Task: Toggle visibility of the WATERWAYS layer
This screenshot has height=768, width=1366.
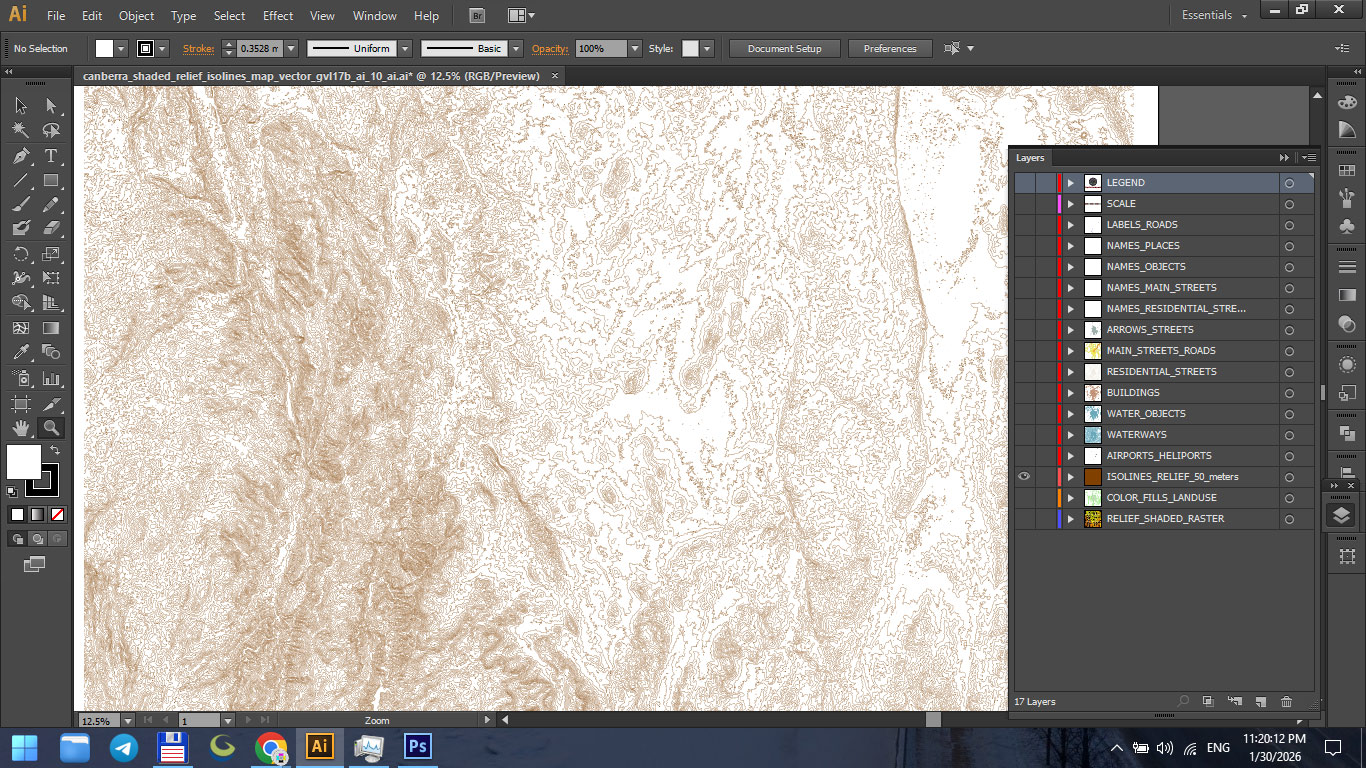Action: click(x=1024, y=435)
